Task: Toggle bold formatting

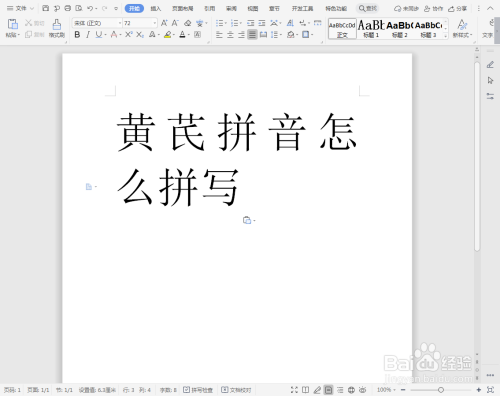Action: tap(77, 34)
